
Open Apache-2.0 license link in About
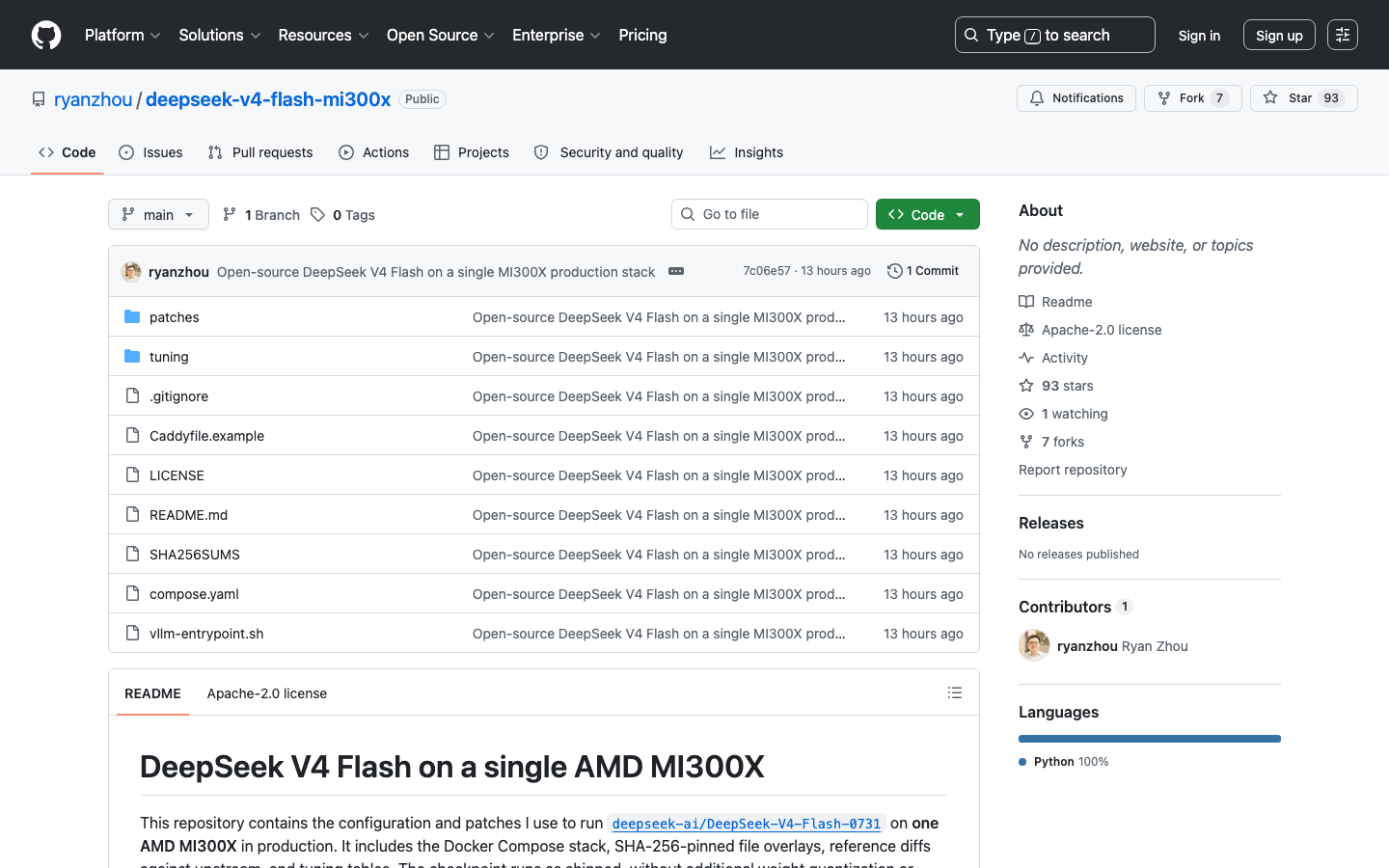(1090, 330)
